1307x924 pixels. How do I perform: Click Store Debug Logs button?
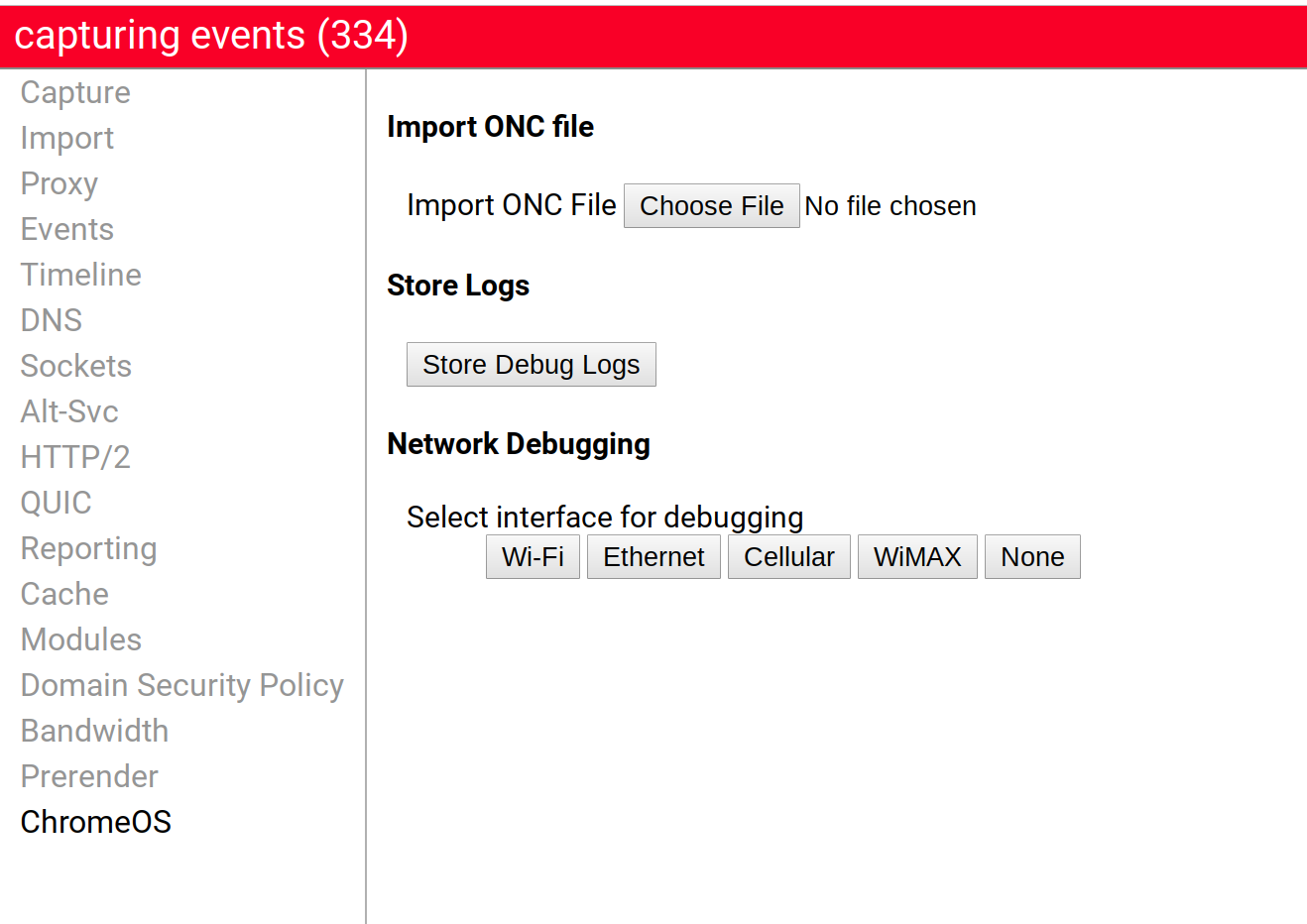[x=532, y=364]
